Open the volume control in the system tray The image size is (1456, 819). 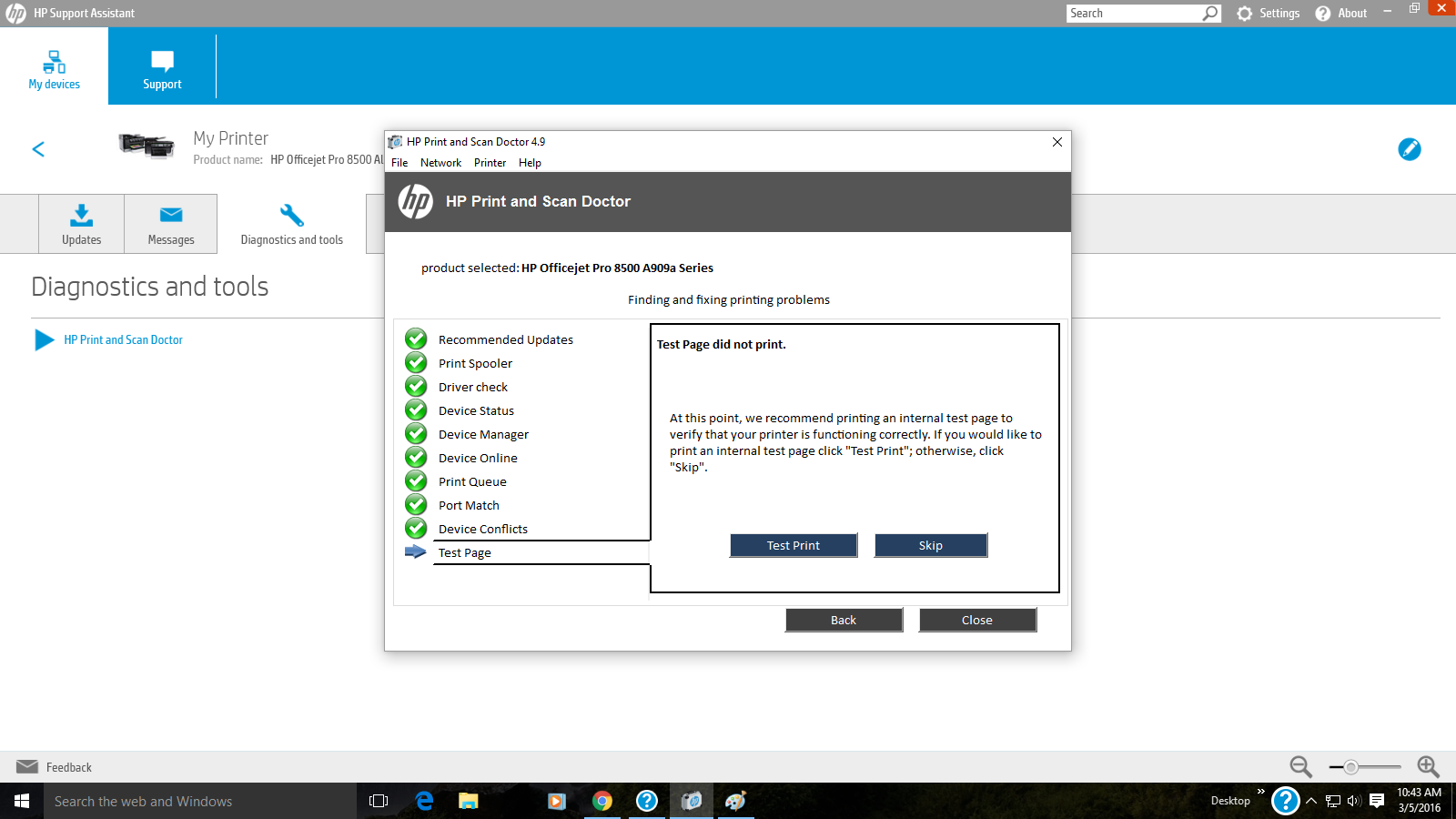coord(1354,801)
